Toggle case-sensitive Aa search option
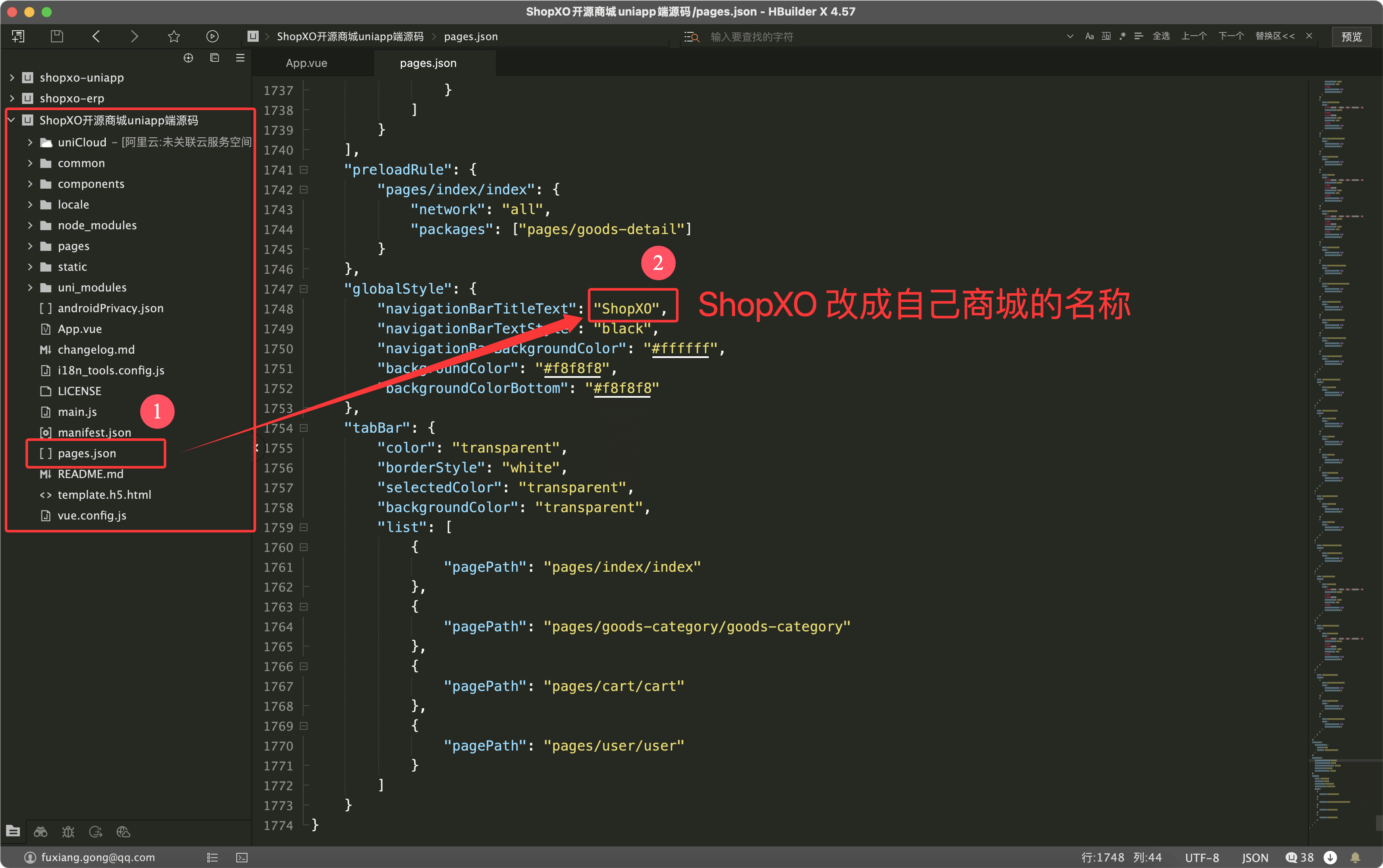 [1090, 36]
